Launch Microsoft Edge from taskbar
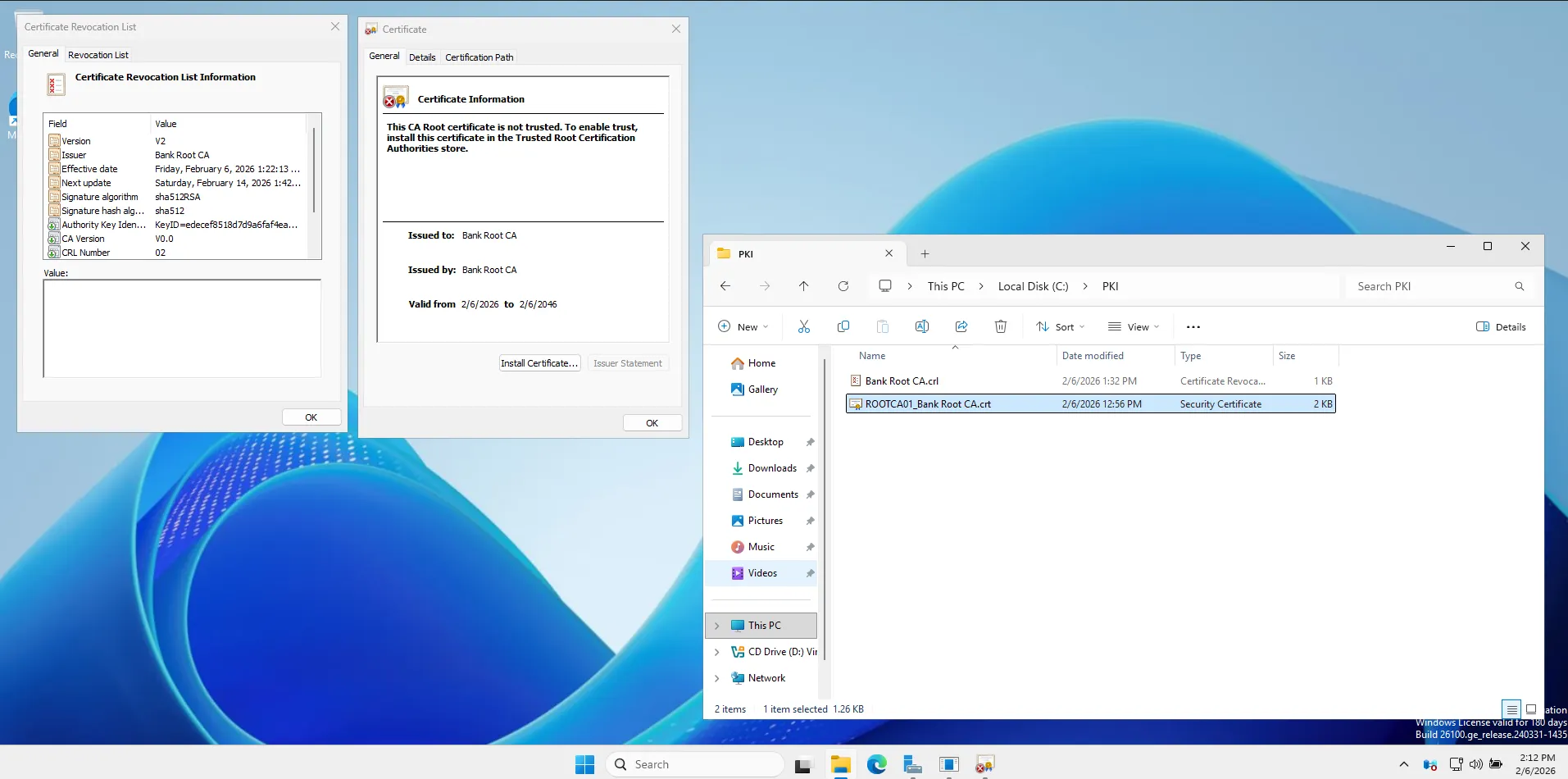1568x779 pixels. [876, 764]
